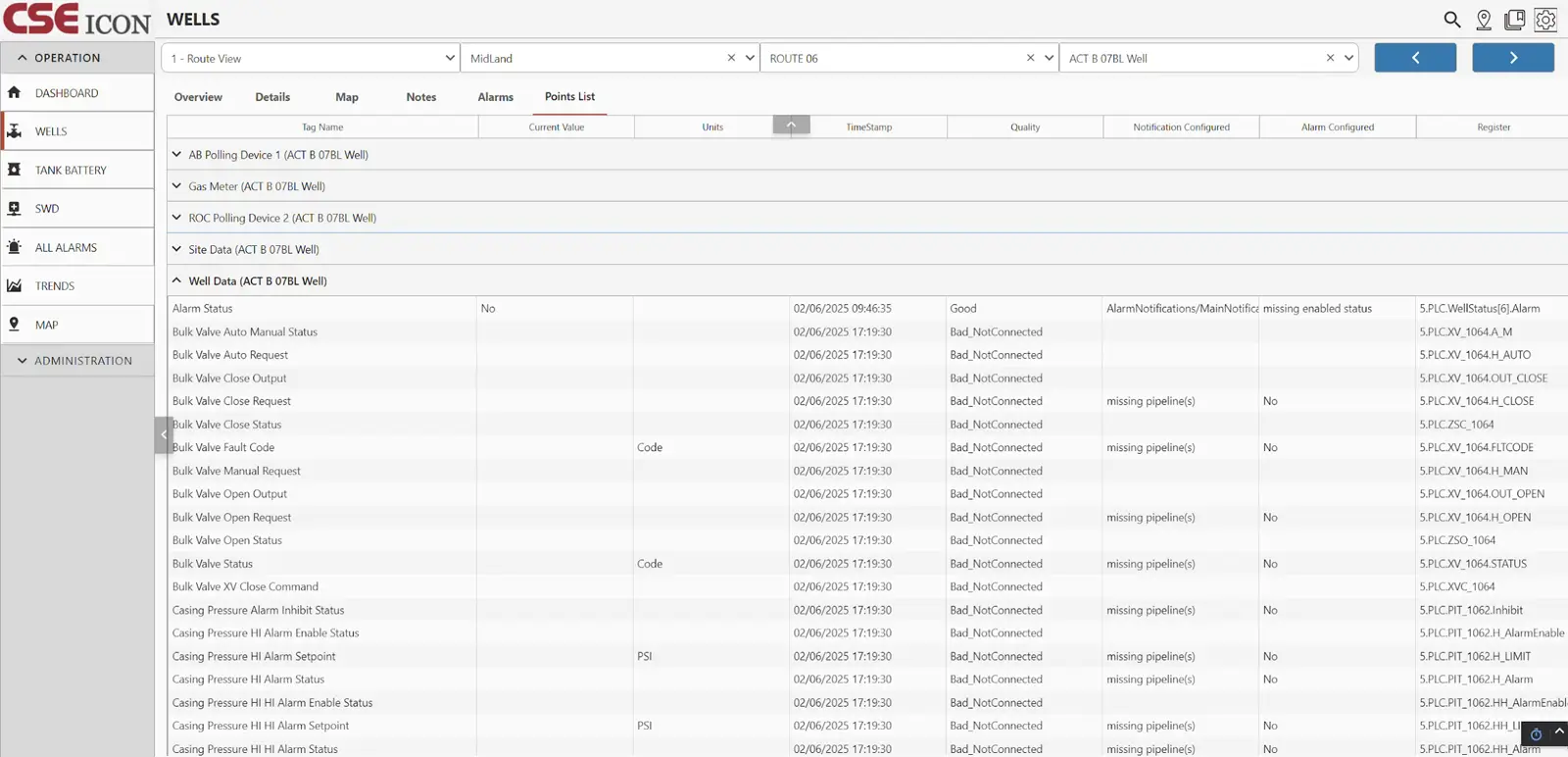Go to the previous well button
This screenshot has width=1568, height=757.
1415,58
